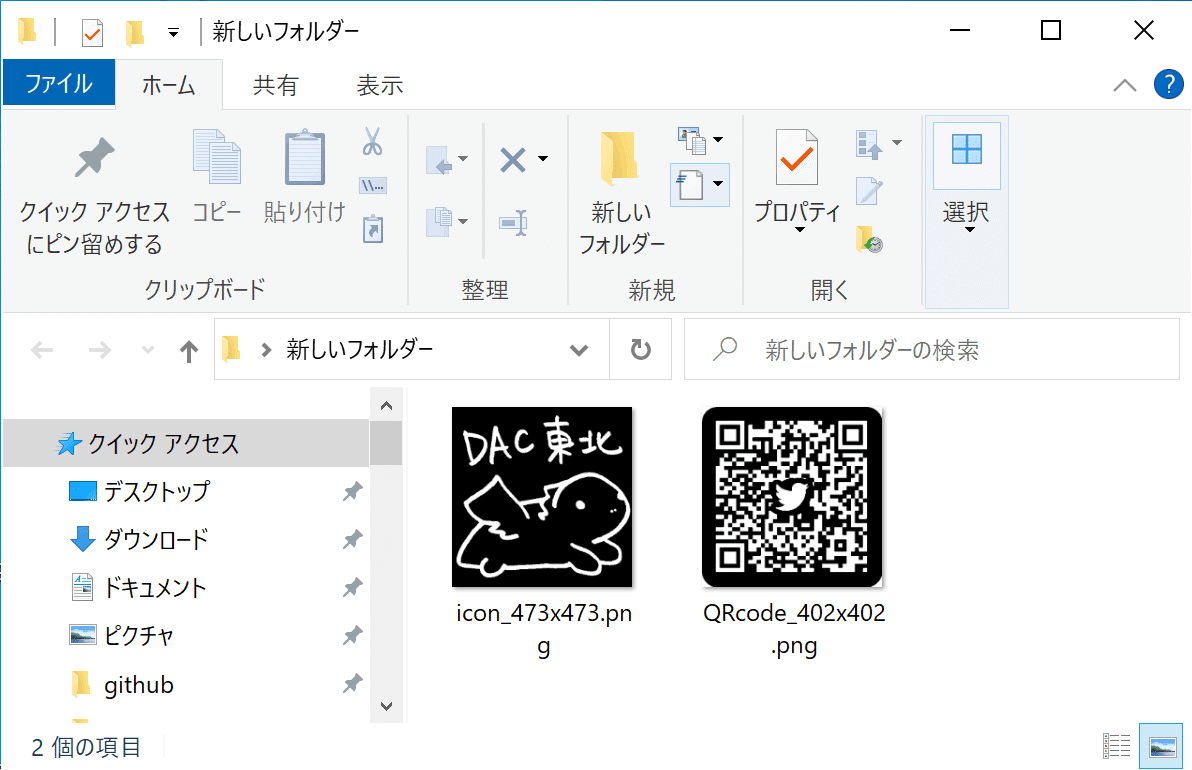Select the ホーム ribbon tab
Viewport: 1192px width, 770px height.
click(169, 84)
